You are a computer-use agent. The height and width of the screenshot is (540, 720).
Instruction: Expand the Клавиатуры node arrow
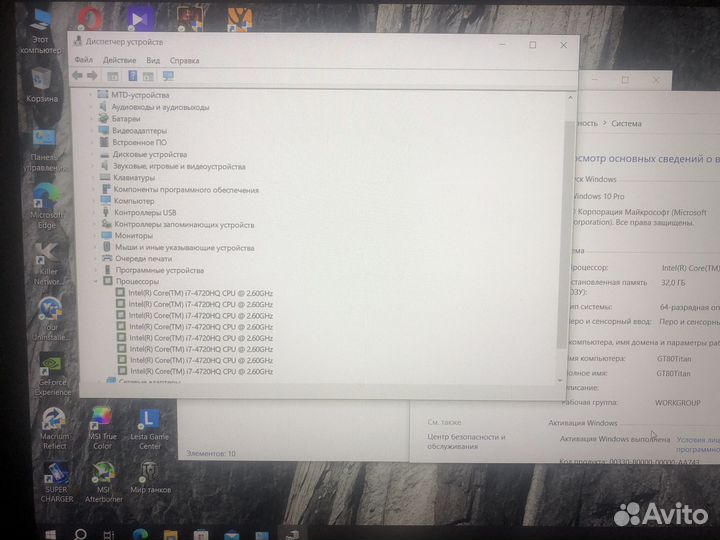[x=93, y=178]
